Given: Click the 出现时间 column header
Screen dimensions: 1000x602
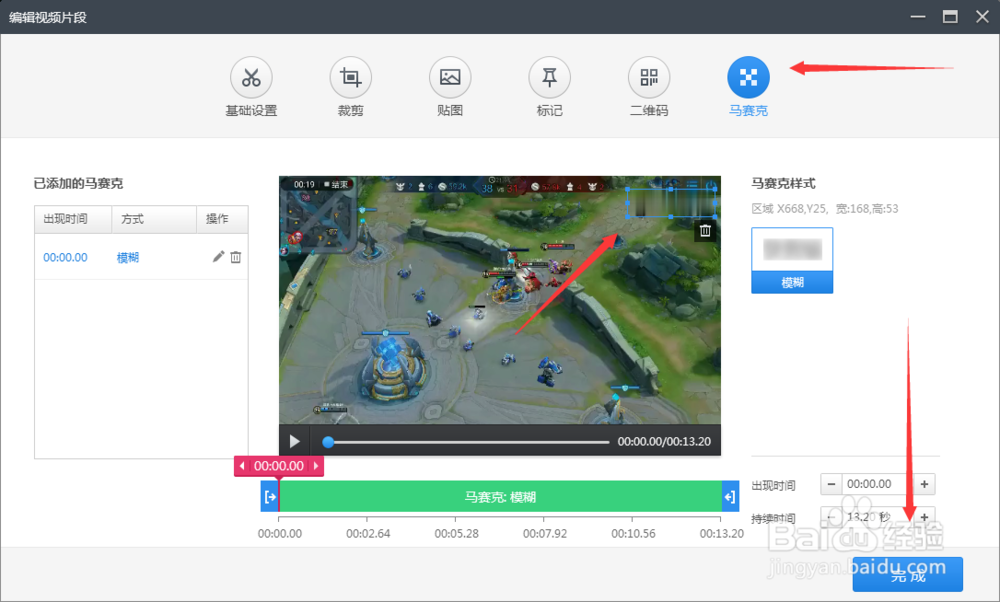Looking at the screenshot, I should click(73, 219).
